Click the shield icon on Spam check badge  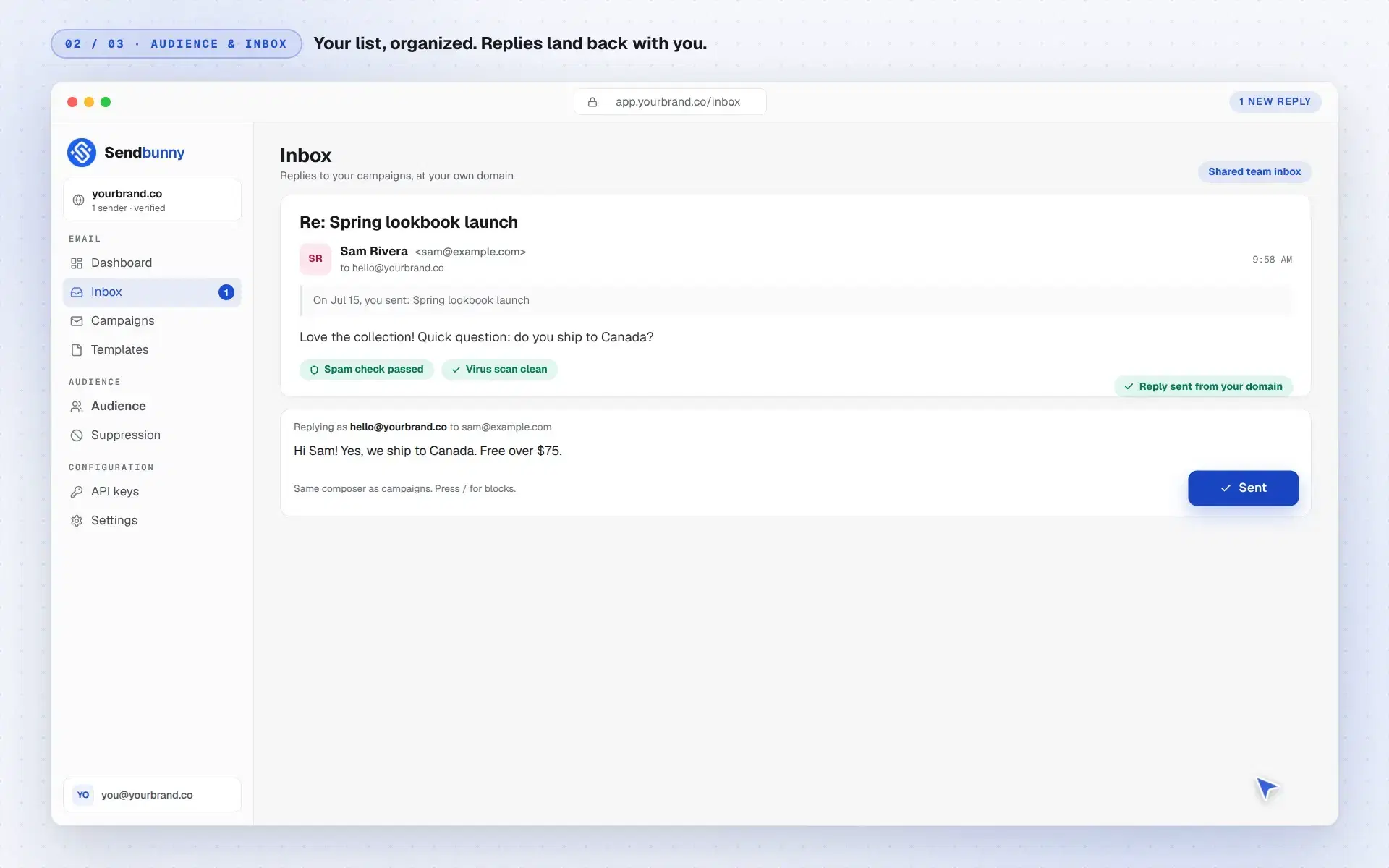[314, 370]
